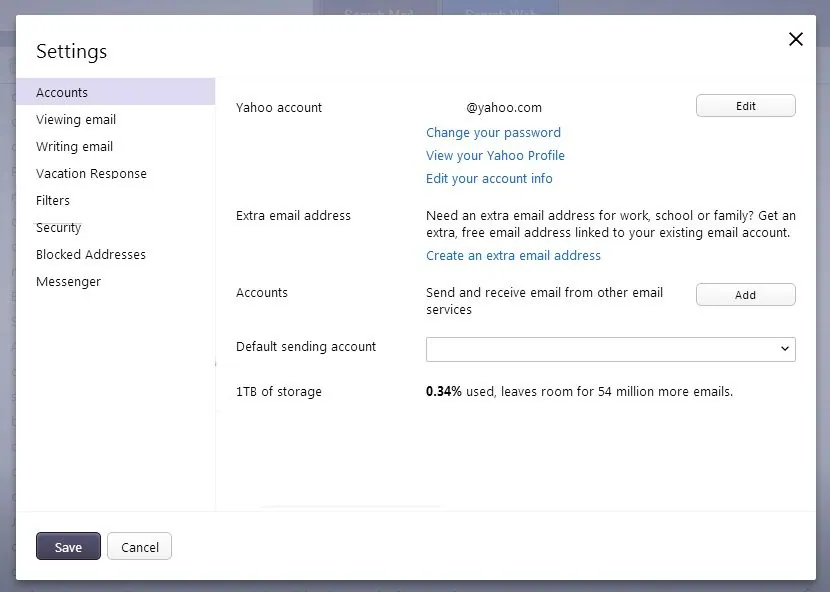Close the Settings dialog with the X
This screenshot has height=592, width=830.
(796, 39)
